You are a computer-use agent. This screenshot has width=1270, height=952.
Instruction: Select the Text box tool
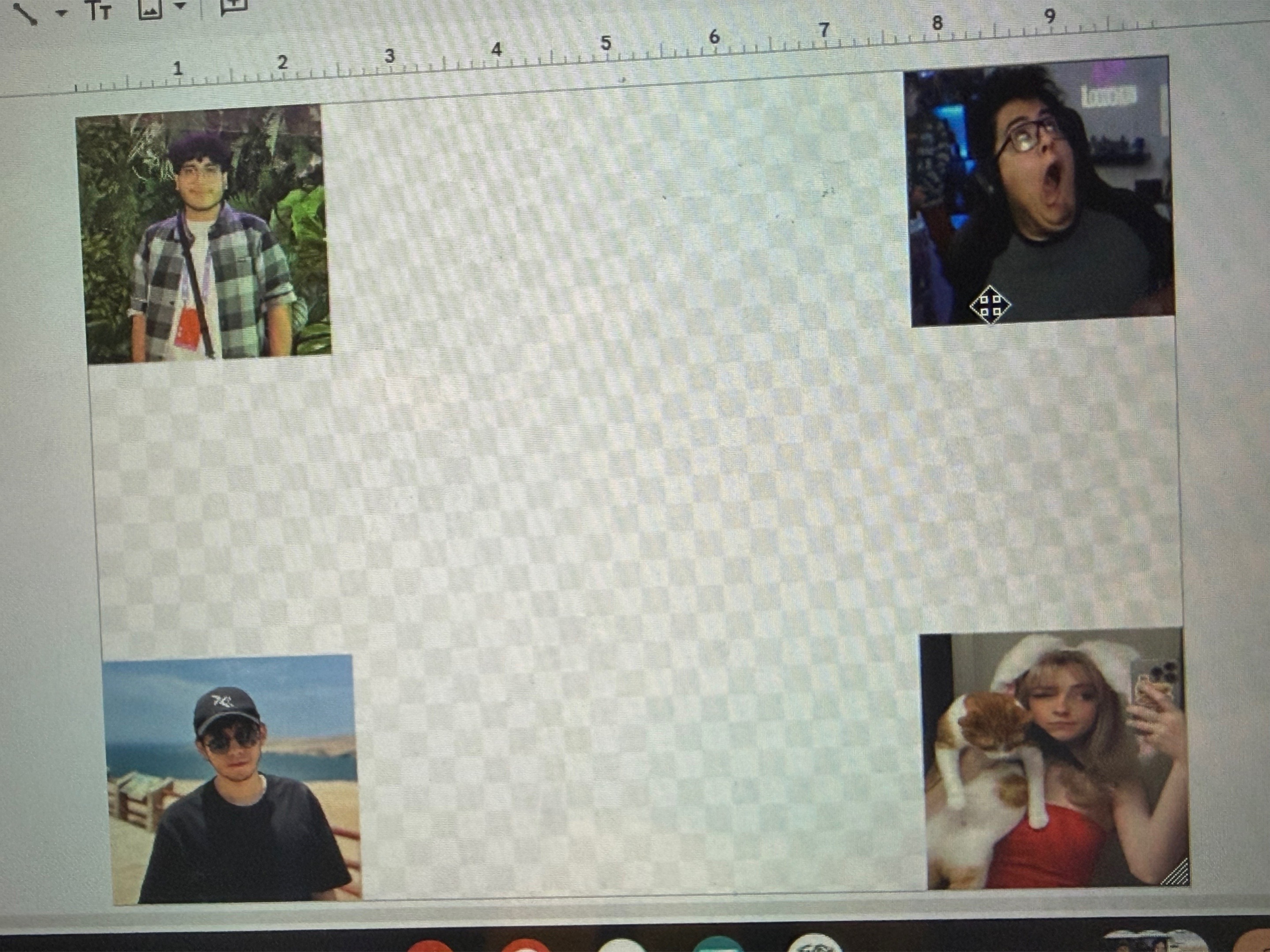point(99,10)
